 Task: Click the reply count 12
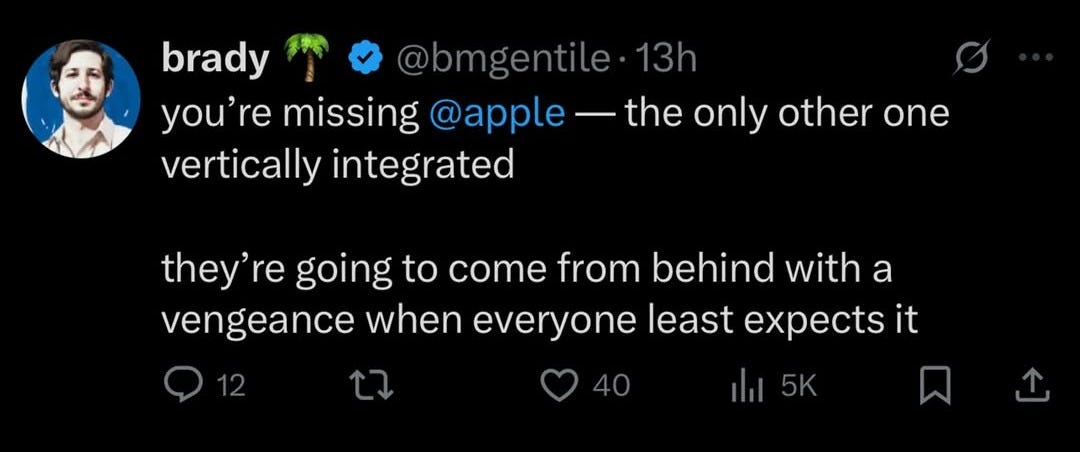coord(231,386)
